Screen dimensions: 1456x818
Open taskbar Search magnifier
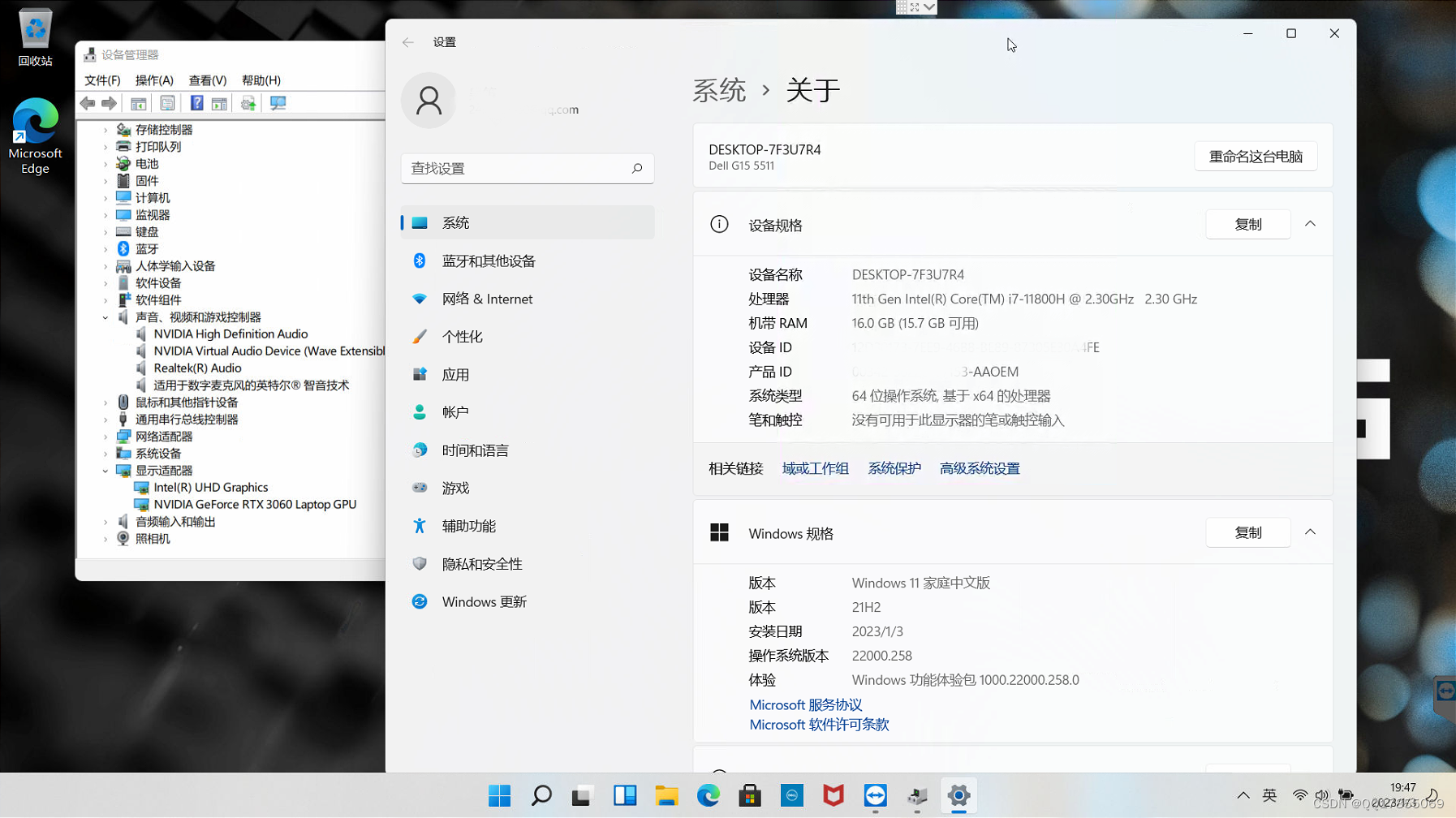[x=541, y=795]
